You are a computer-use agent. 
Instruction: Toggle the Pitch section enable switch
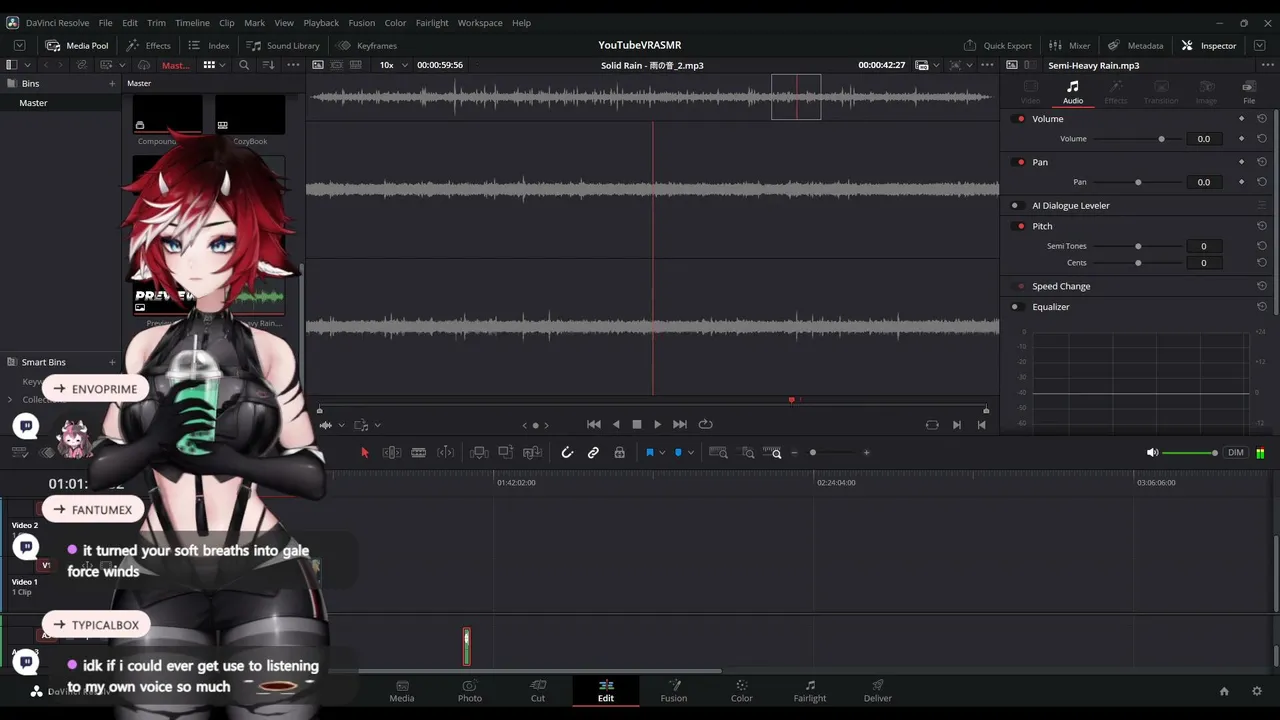click(x=1020, y=226)
